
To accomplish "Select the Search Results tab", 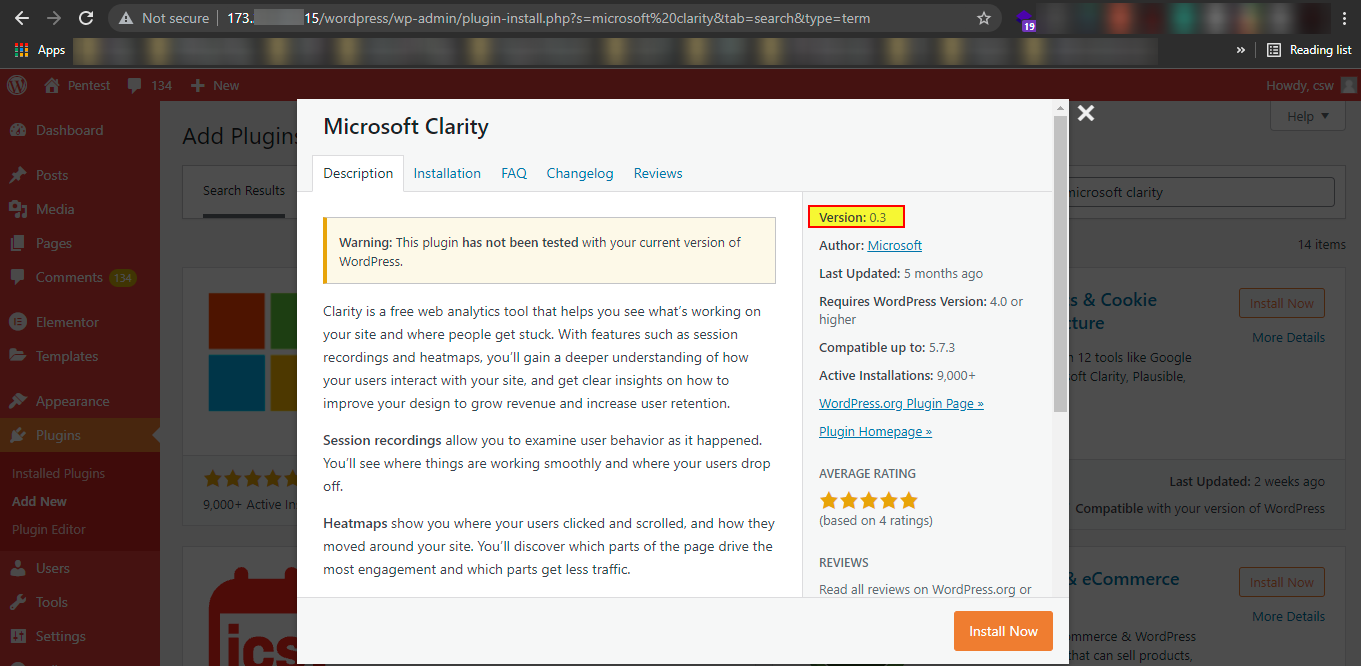I will click(x=244, y=190).
